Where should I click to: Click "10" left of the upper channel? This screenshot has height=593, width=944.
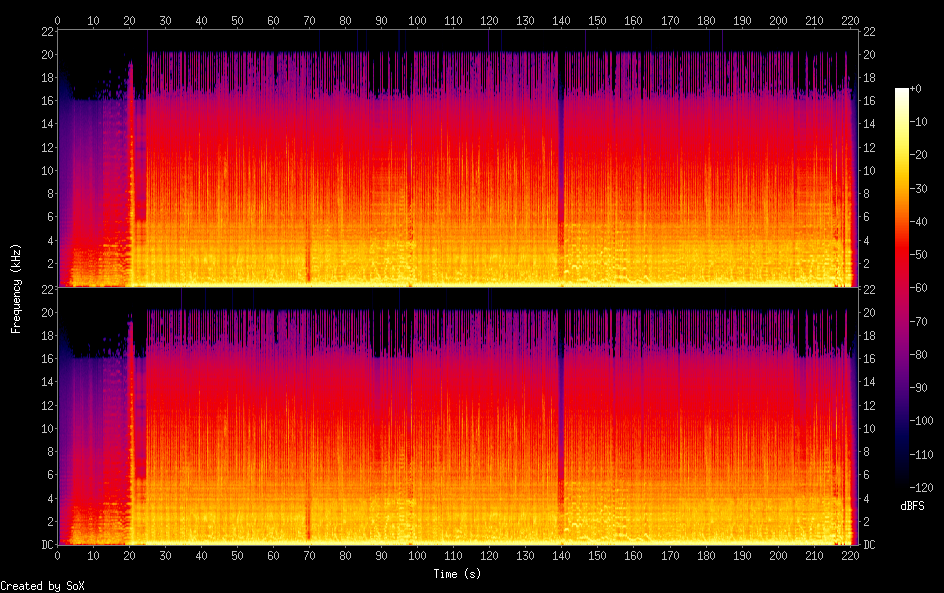tap(48, 170)
